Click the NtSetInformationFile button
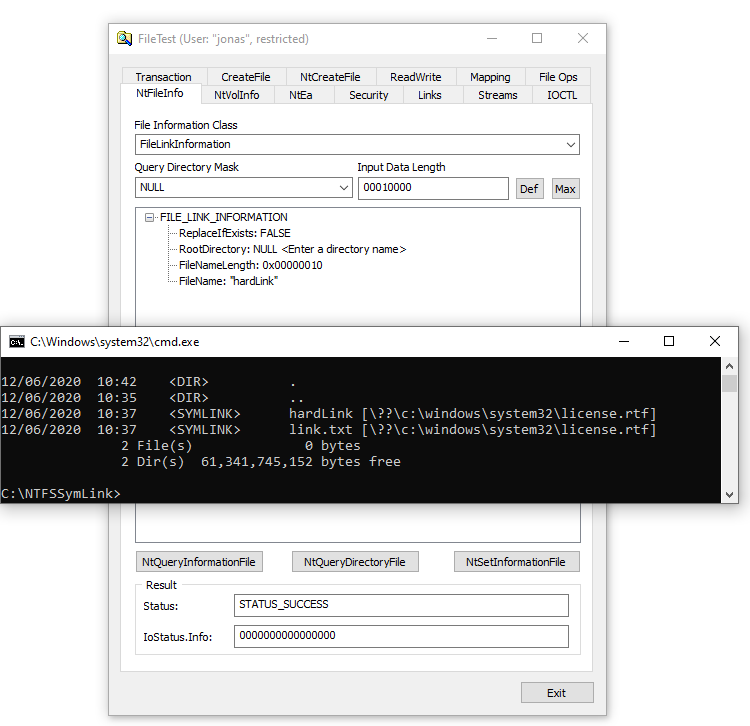750x726 pixels. pos(516,562)
